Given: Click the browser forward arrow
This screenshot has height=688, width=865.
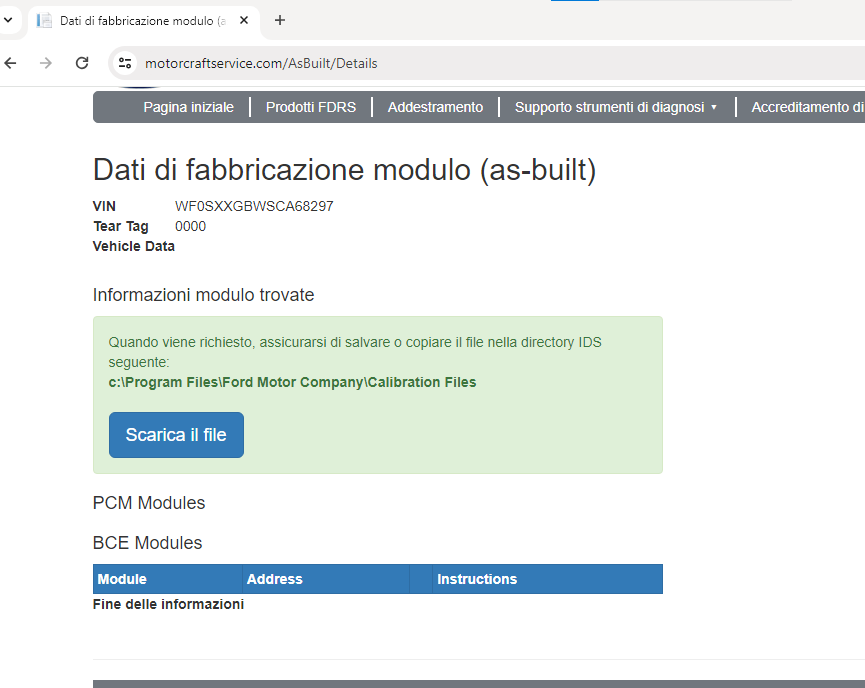Looking at the screenshot, I should [46, 63].
